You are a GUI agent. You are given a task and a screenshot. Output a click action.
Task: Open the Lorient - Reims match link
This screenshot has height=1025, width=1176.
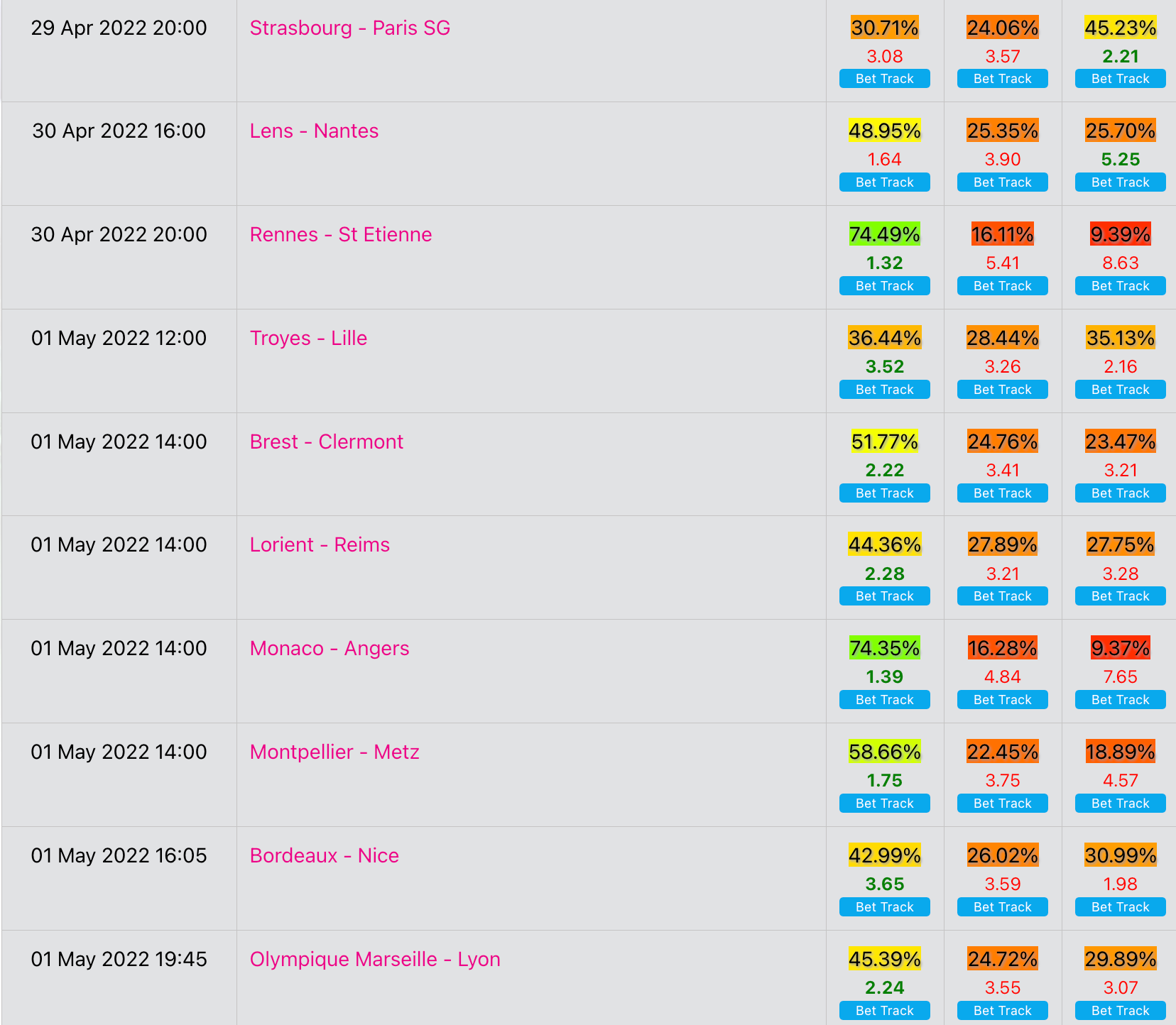pyautogui.click(x=320, y=544)
